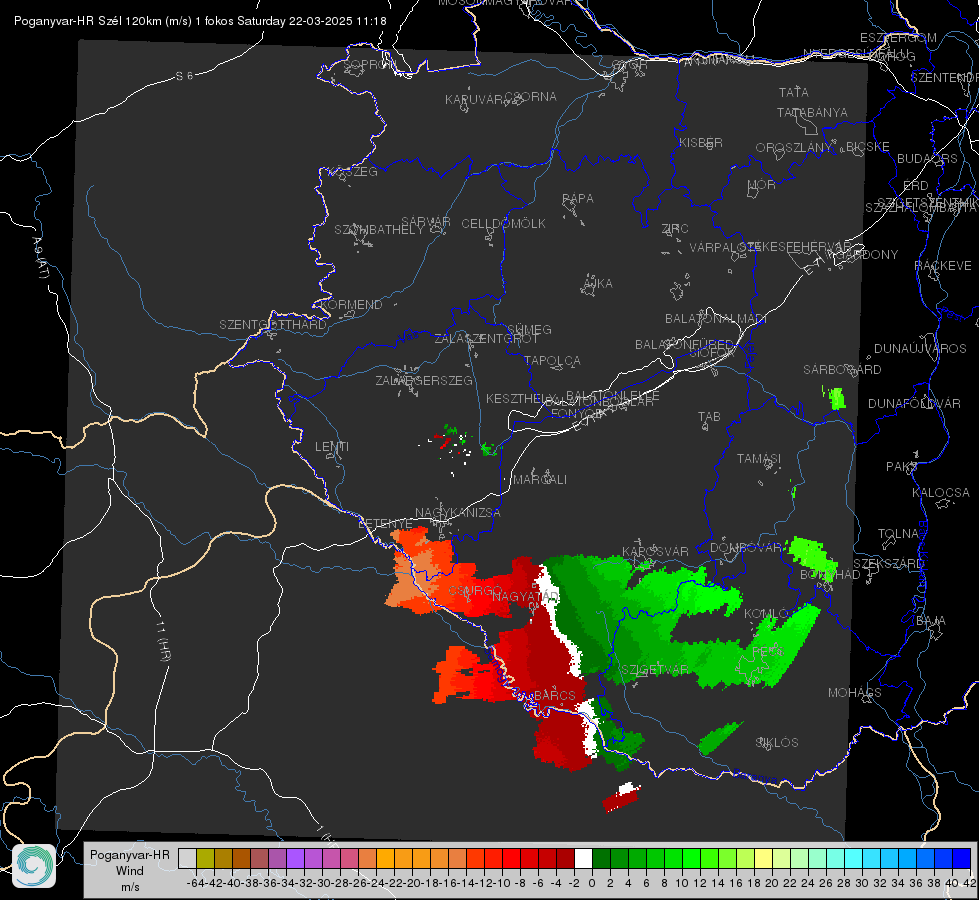Click the Poganyvar-HR radar title timestamp
Viewport: 979px width, 900px height.
tap(200, 21)
